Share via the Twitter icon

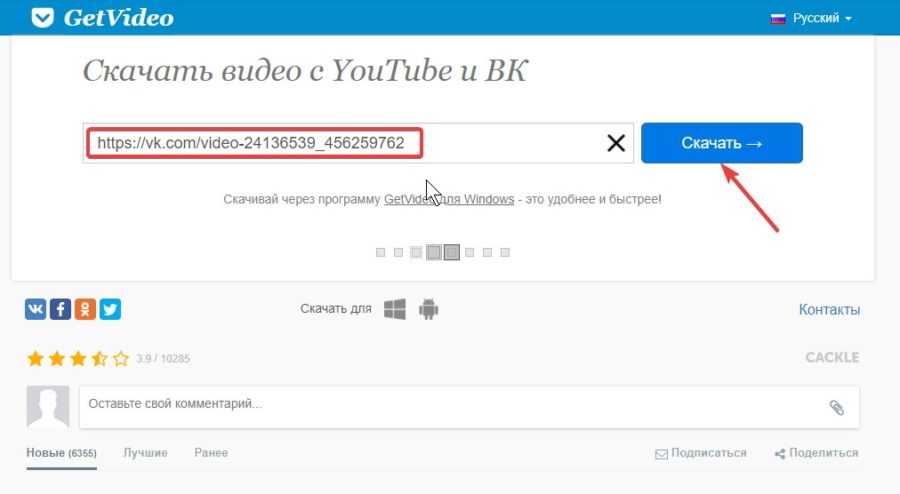point(110,309)
